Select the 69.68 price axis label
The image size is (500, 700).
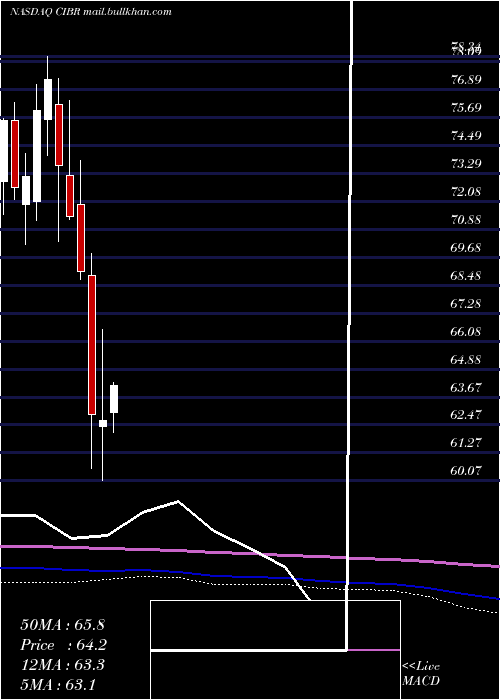pos(467,248)
